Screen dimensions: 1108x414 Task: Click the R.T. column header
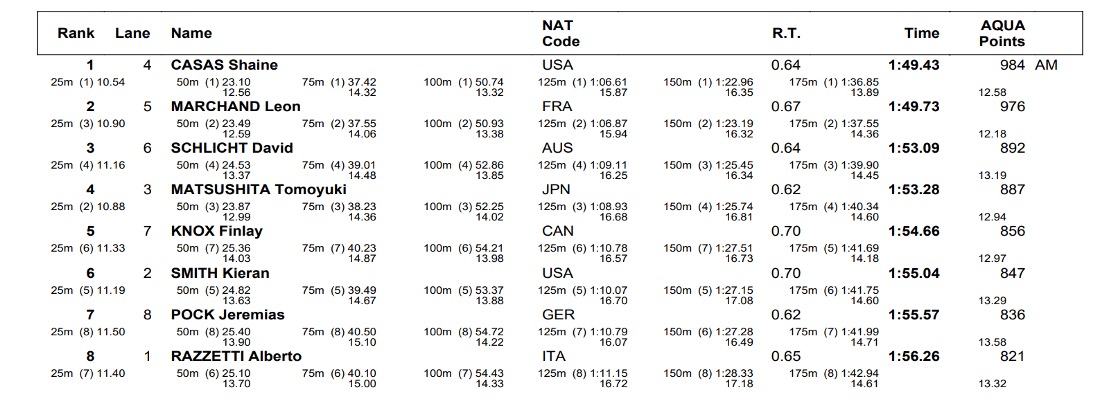pos(785,33)
